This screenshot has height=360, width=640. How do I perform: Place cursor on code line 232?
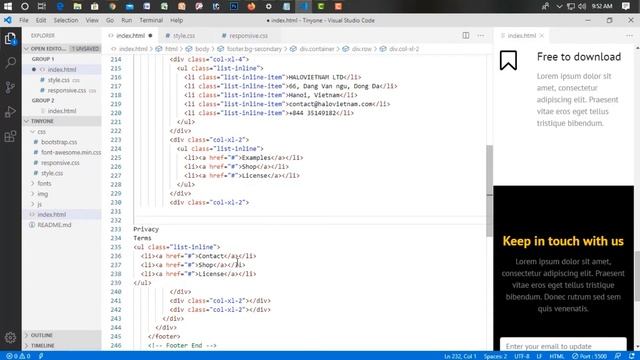click(309, 220)
